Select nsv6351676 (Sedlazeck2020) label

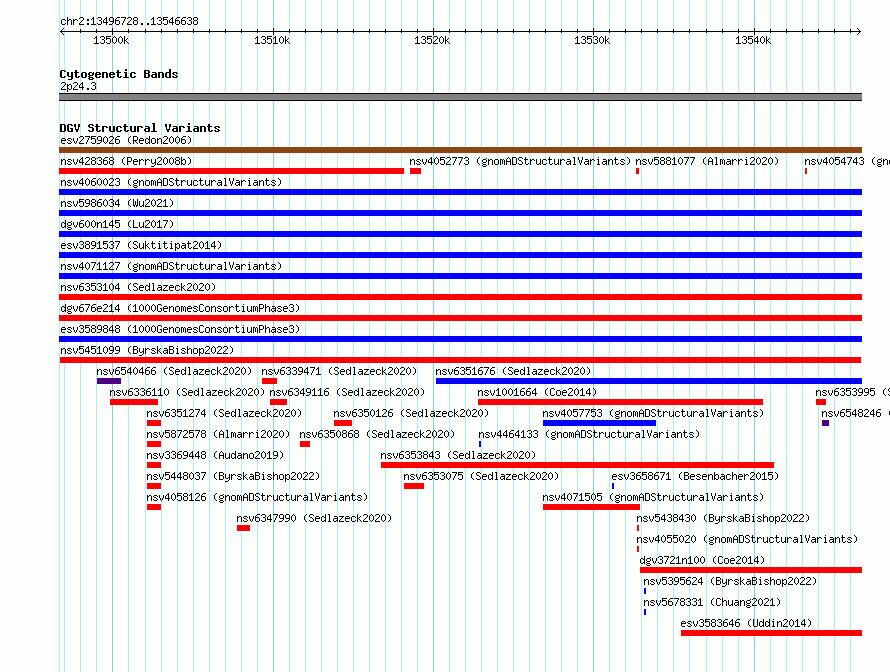513,371
